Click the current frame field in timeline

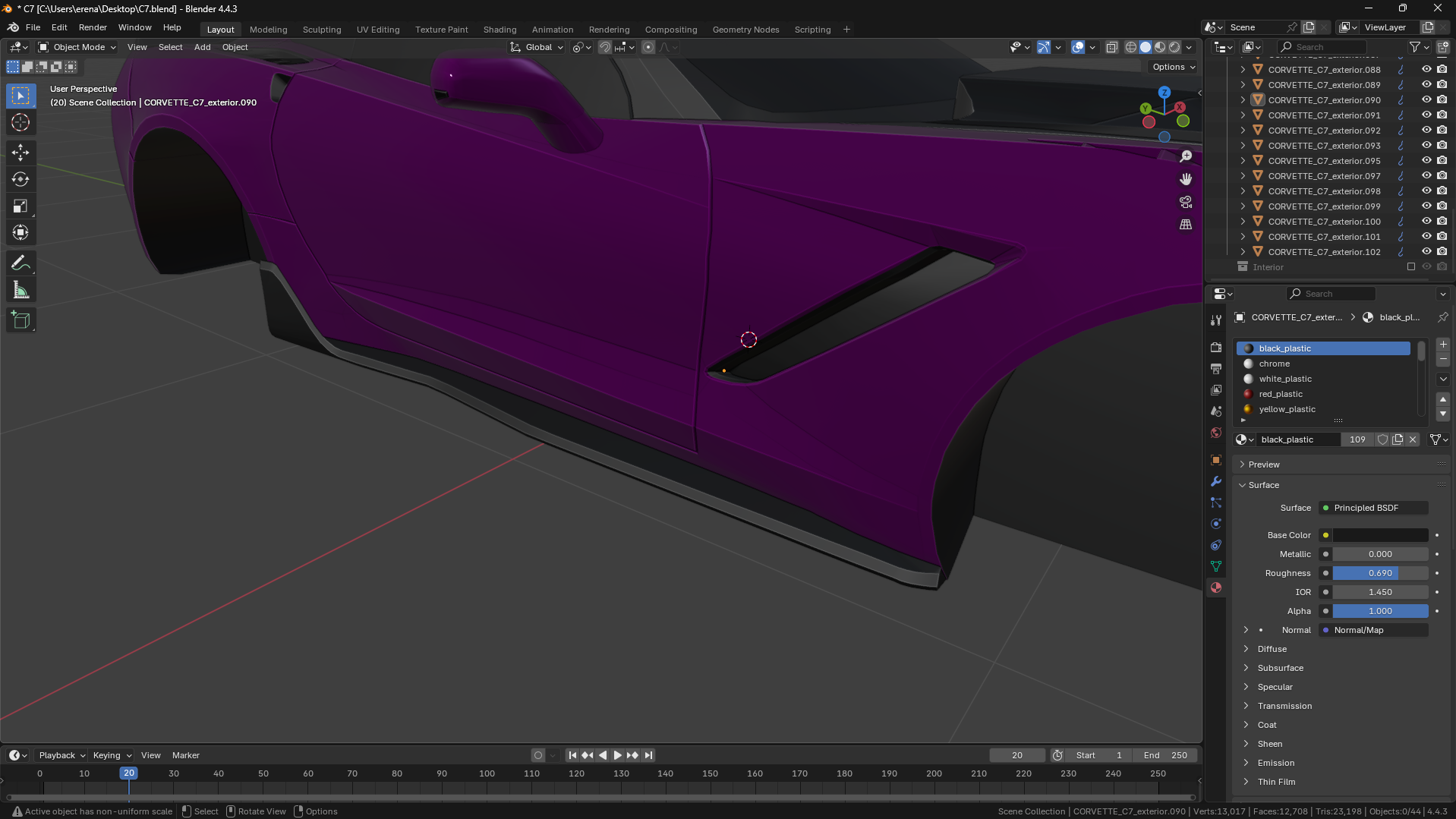click(x=1017, y=755)
